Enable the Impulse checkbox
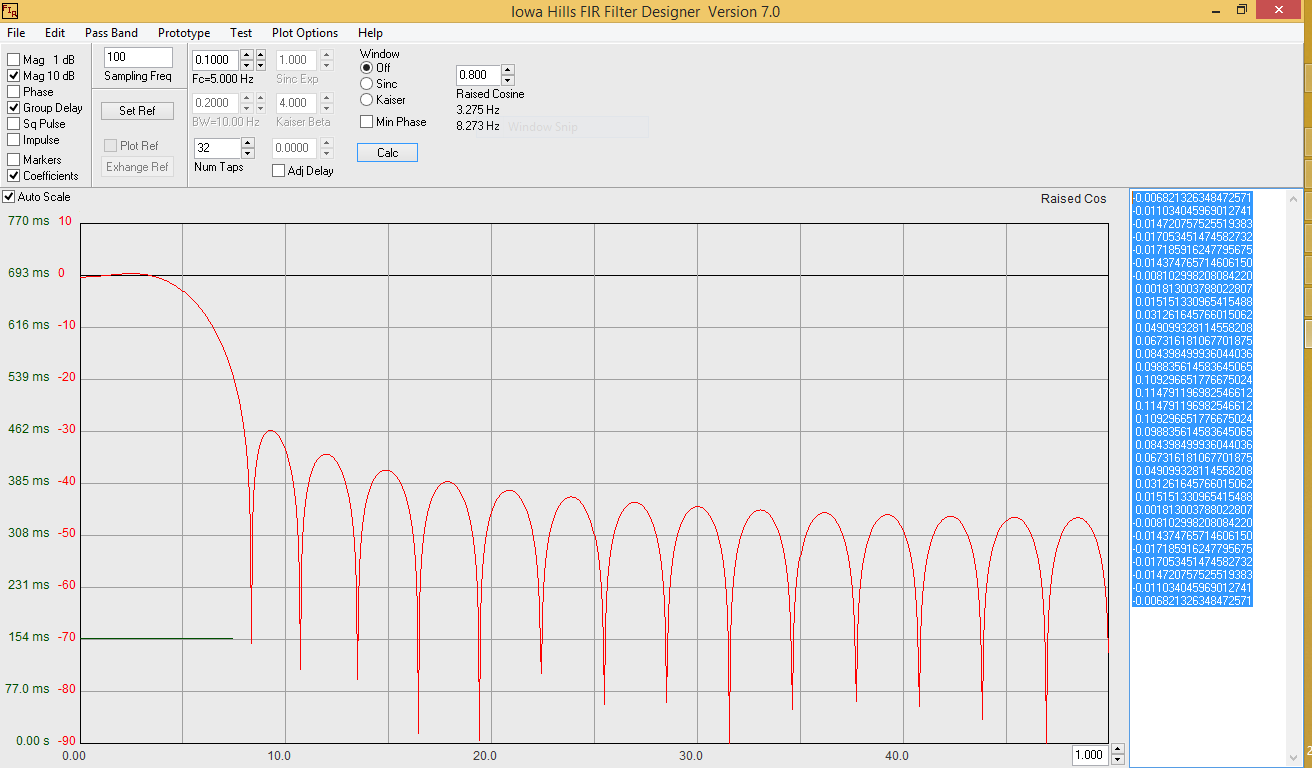This screenshot has width=1312, height=768. 14,140
